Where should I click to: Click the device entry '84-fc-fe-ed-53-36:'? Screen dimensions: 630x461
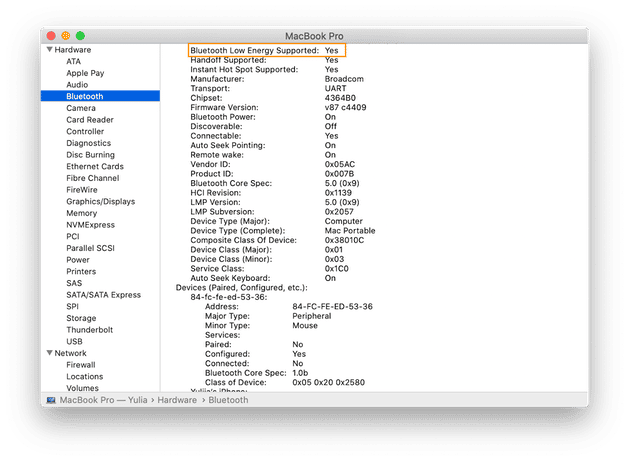coord(229,297)
